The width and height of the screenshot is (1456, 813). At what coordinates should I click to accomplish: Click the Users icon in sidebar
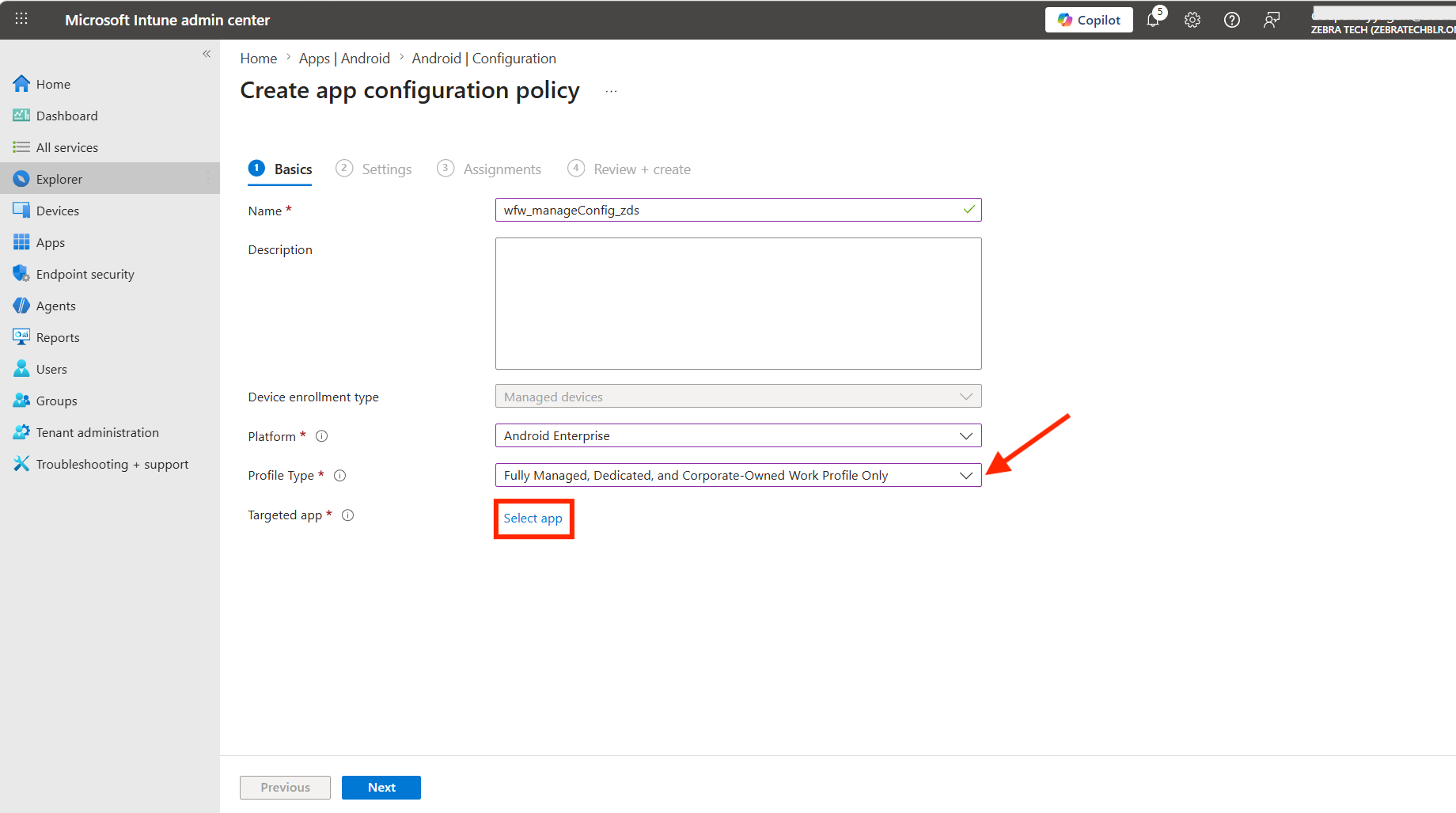point(21,369)
